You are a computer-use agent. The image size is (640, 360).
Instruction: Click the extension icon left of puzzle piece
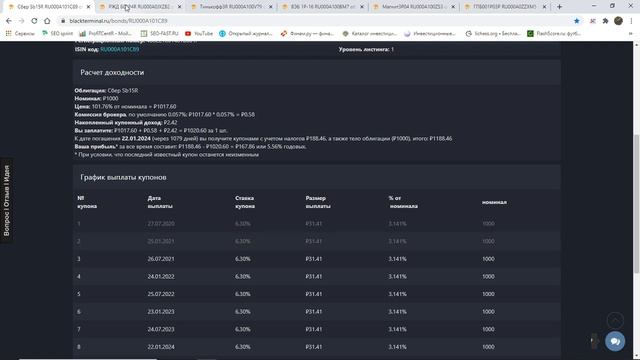pyautogui.click(x=593, y=21)
